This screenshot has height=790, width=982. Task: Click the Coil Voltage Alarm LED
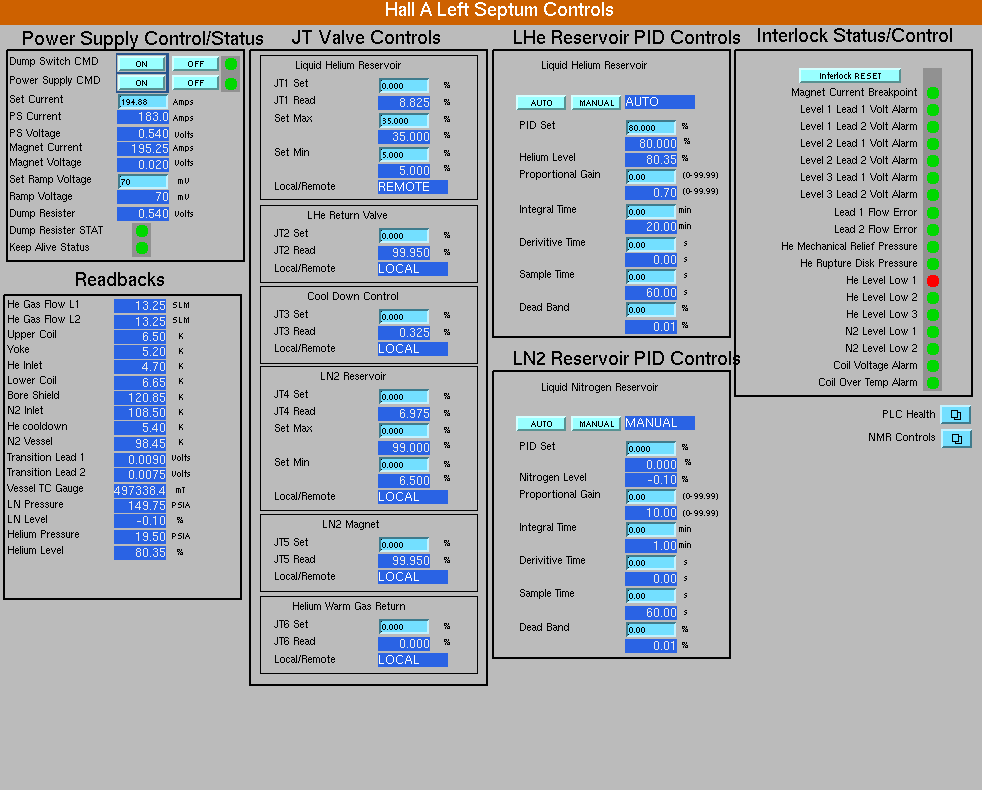coord(933,366)
